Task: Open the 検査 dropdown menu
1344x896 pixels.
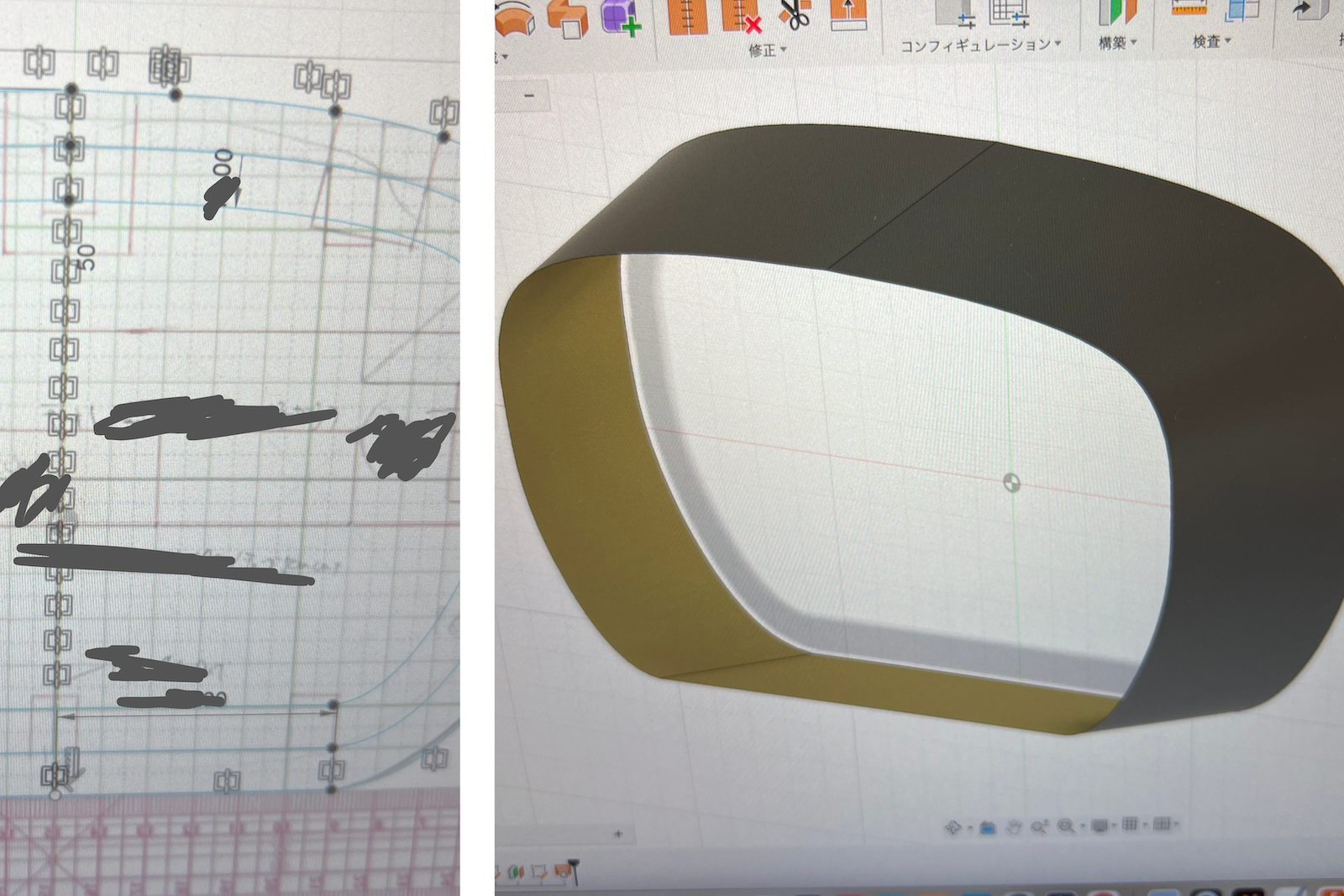Action: (x=1211, y=41)
